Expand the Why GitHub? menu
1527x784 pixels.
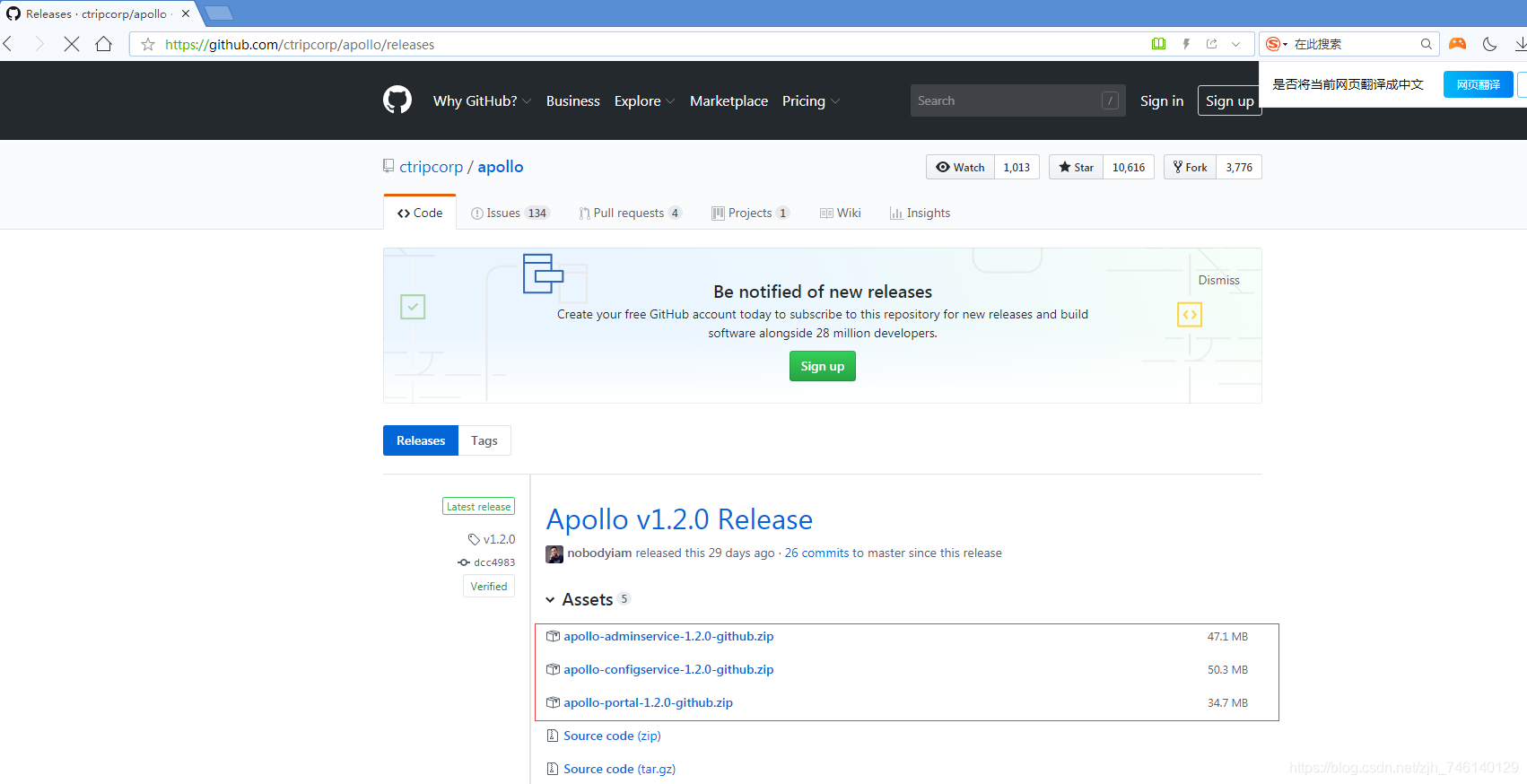tap(482, 100)
